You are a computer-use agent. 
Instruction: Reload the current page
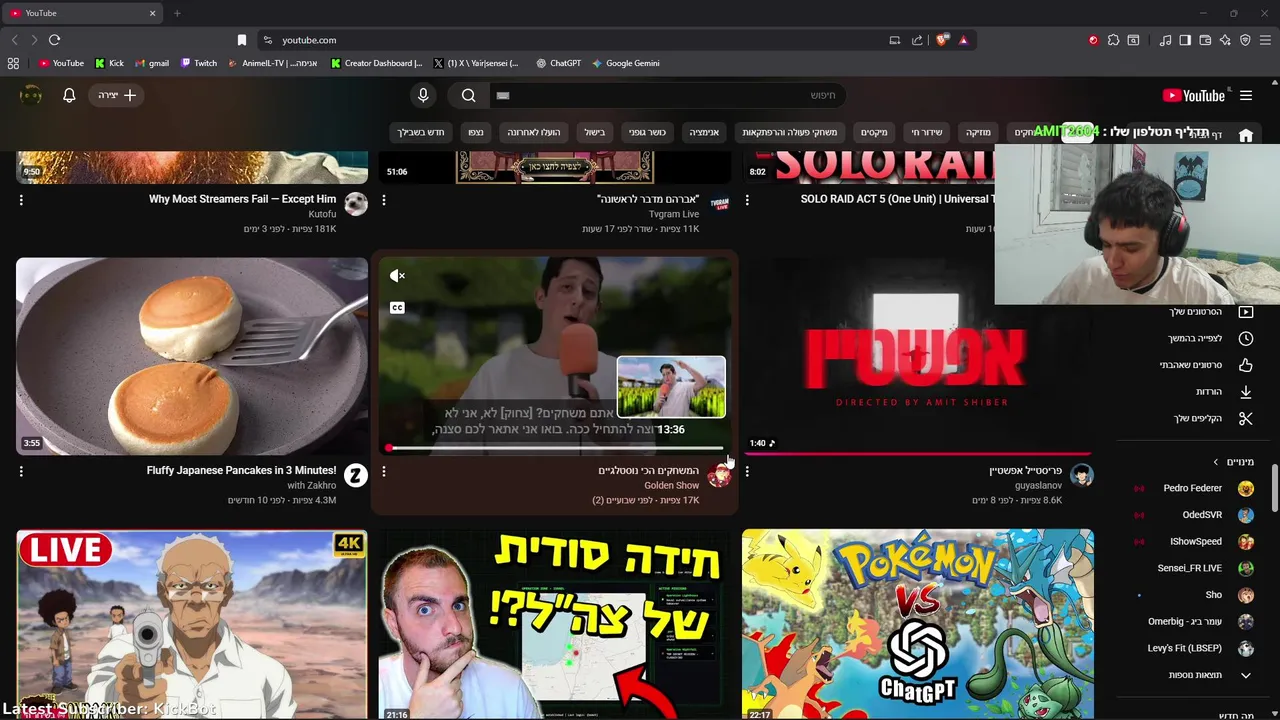click(x=54, y=40)
